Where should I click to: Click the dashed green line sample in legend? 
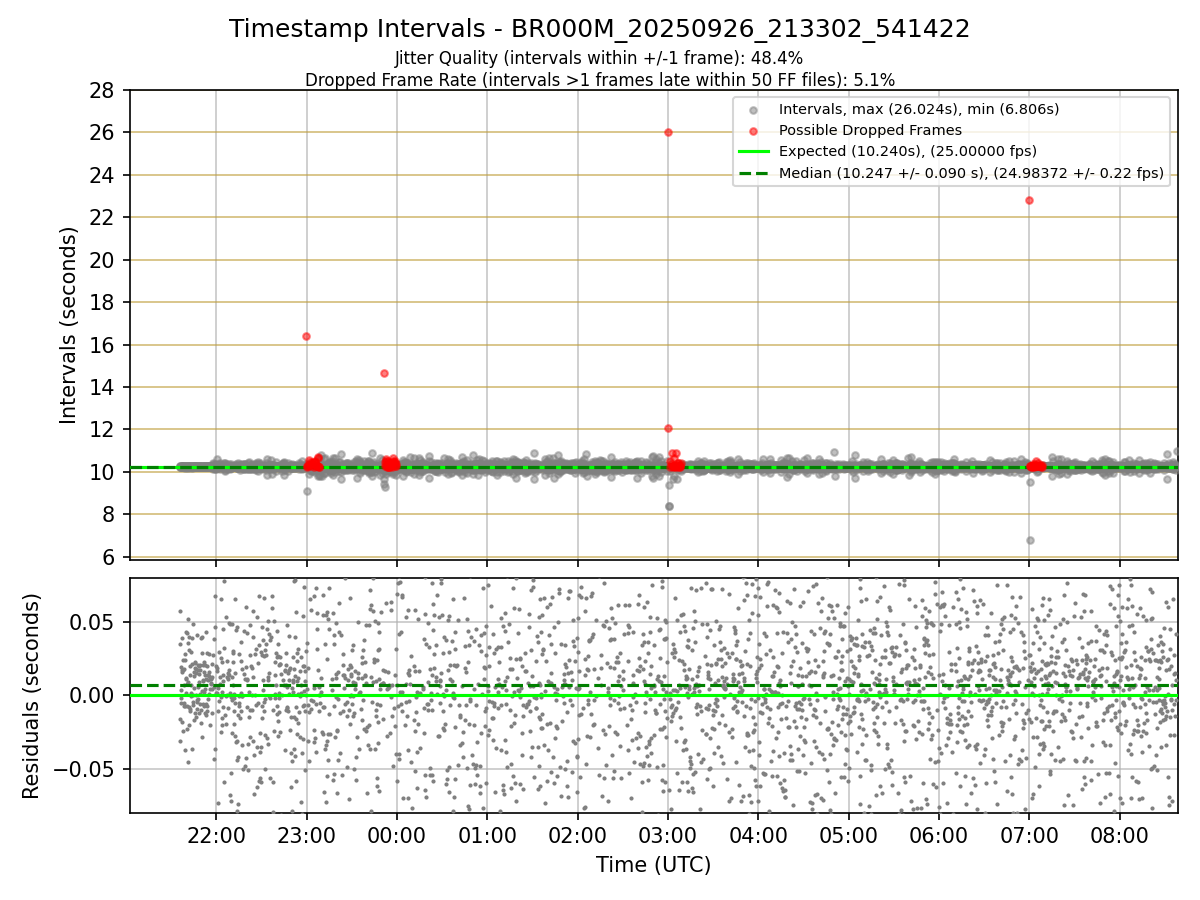(754, 174)
